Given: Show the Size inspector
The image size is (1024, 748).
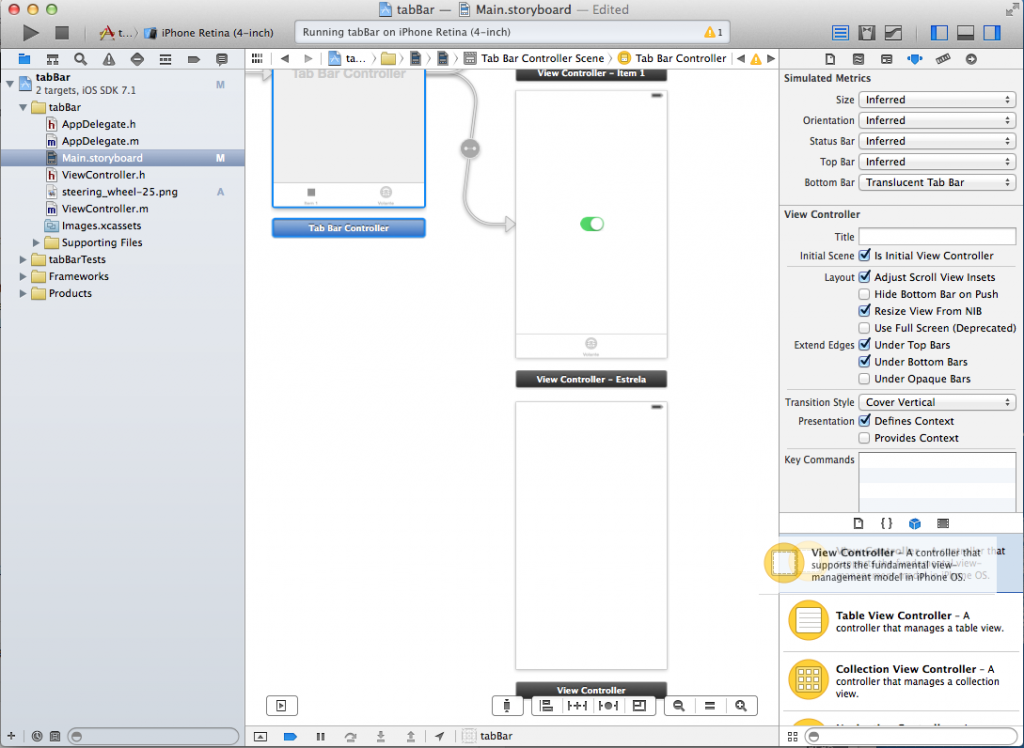Looking at the screenshot, I should (943, 59).
